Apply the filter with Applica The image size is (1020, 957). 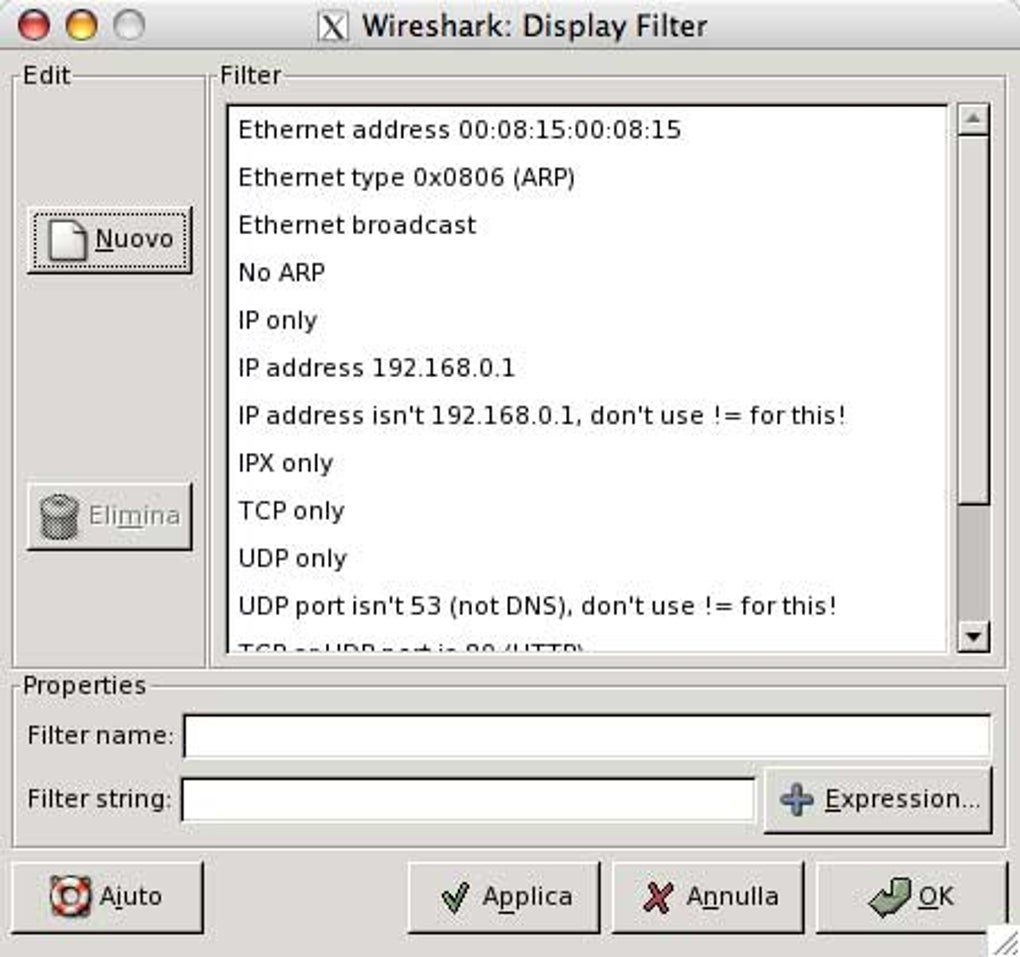[503, 897]
